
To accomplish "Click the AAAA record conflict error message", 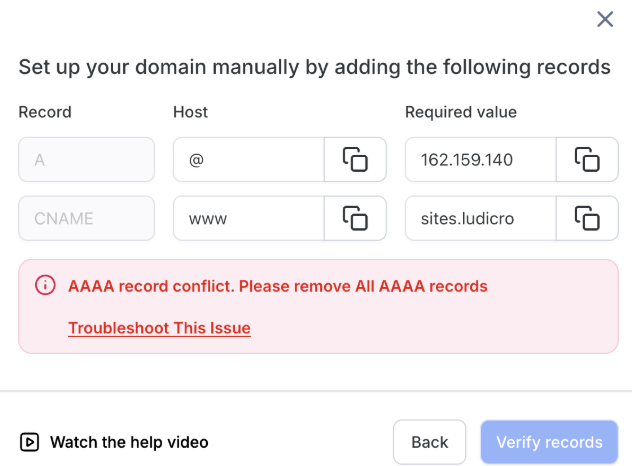I will click(278, 286).
